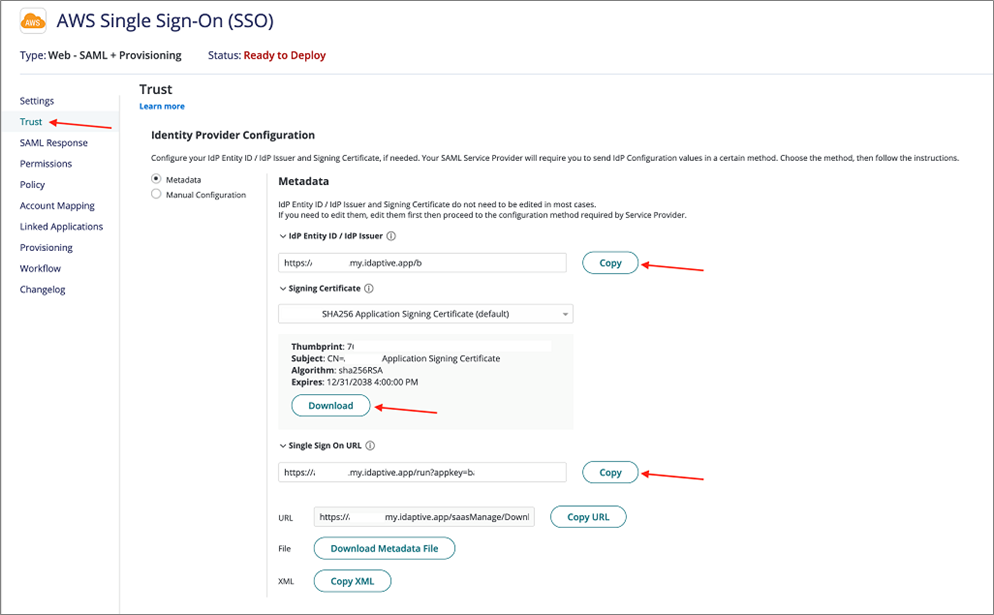Select the Metadata radio option

tap(156, 179)
